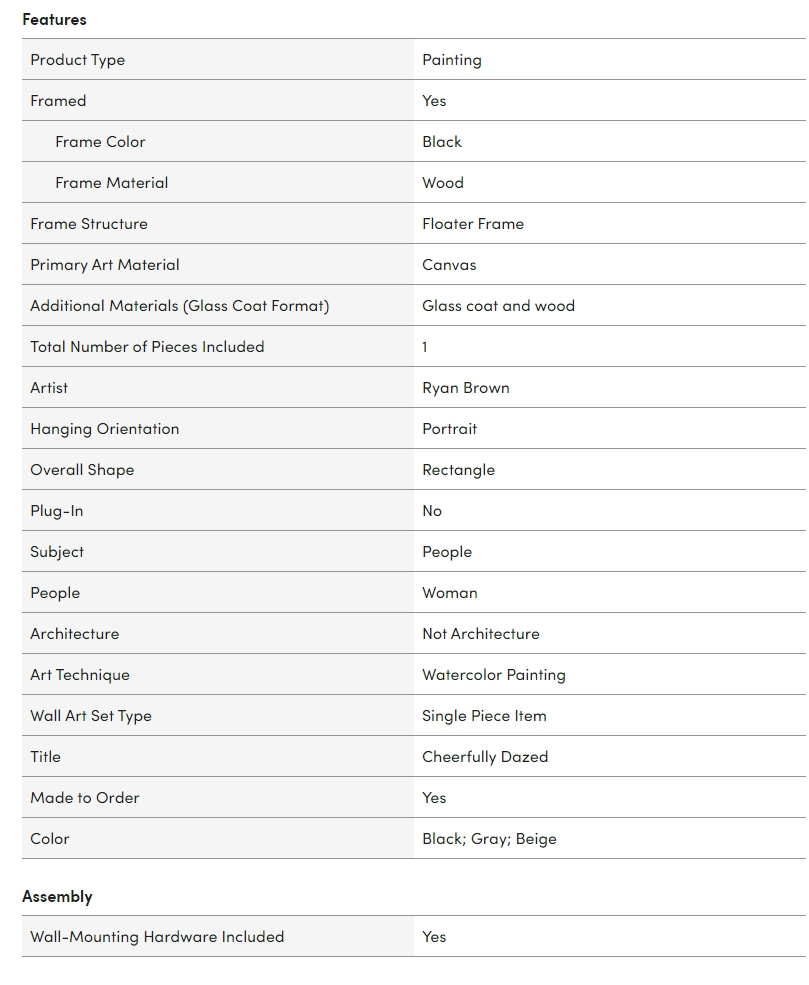Select the Black frame color value
Image resolution: width=809 pixels, height=985 pixels.
pos(441,142)
